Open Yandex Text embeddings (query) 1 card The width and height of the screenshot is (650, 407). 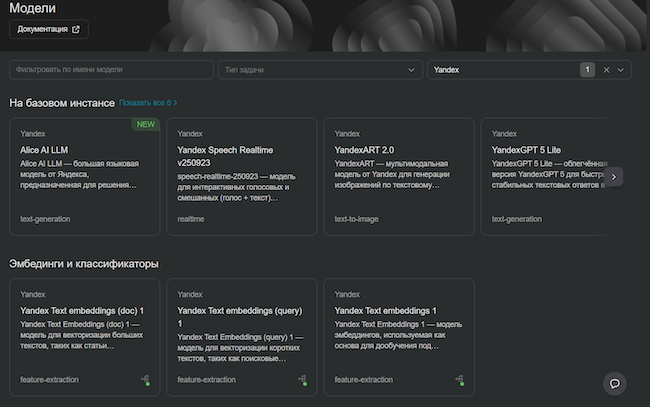coord(242,337)
